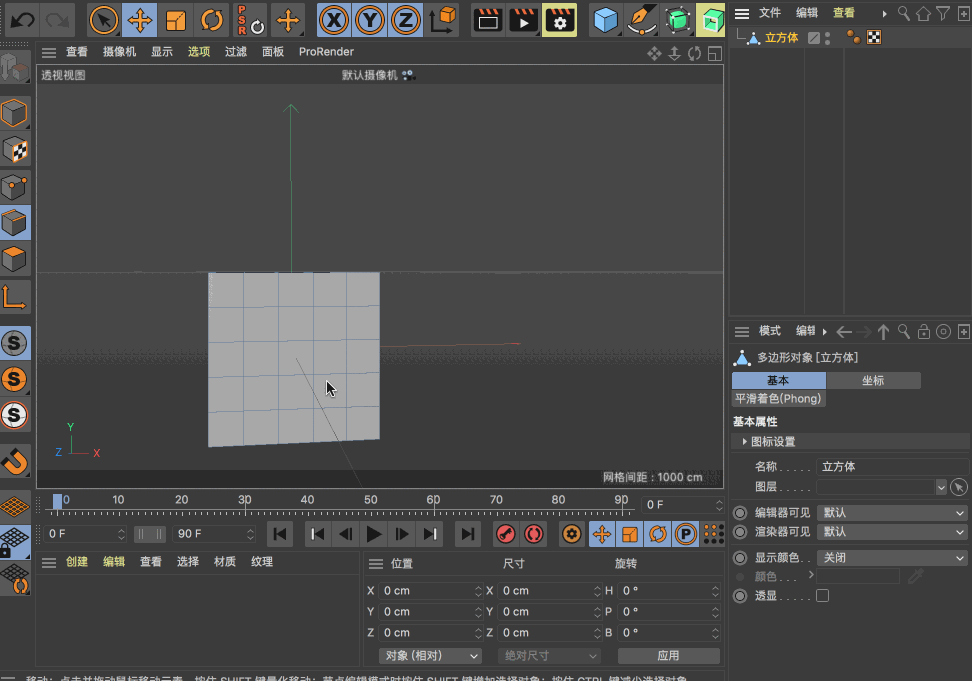Open viewport 过滤 menu
This screenshot has height=681, width=972.
coord(236,51)
